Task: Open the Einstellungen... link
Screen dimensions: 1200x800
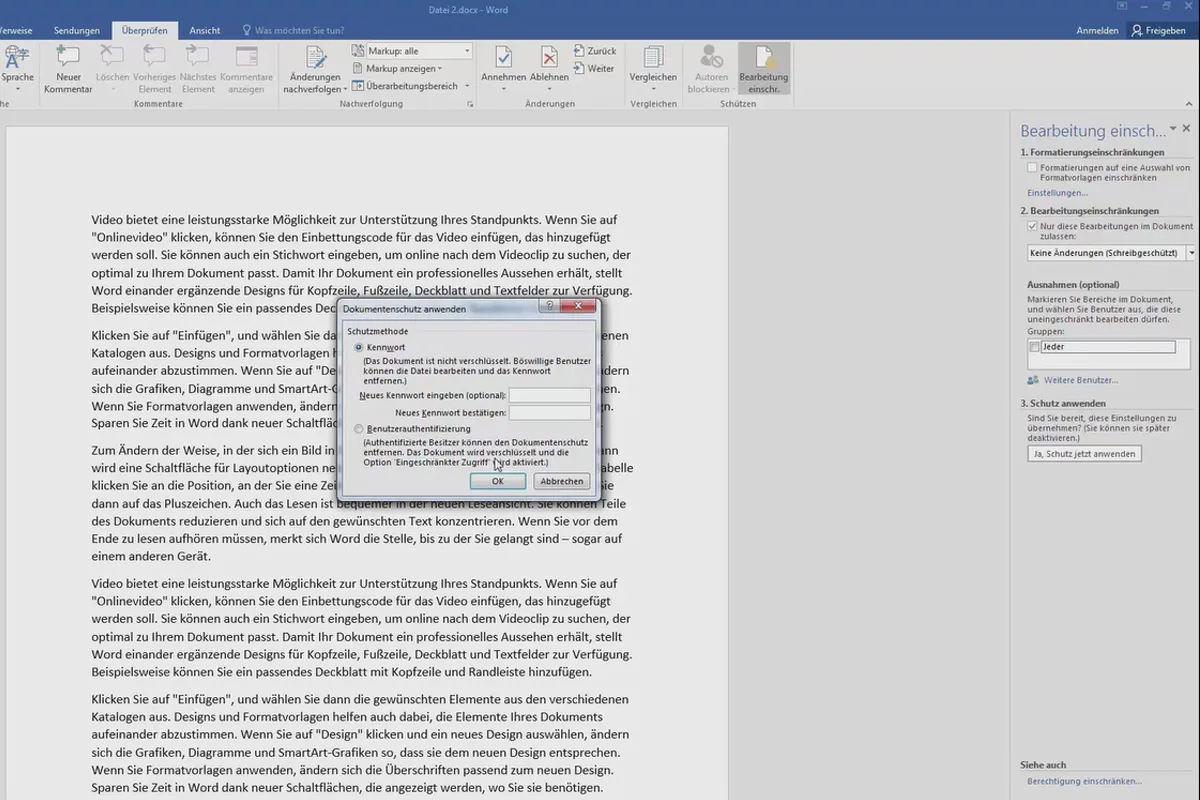Action: pyautogui.click(x=1057, y=193)
